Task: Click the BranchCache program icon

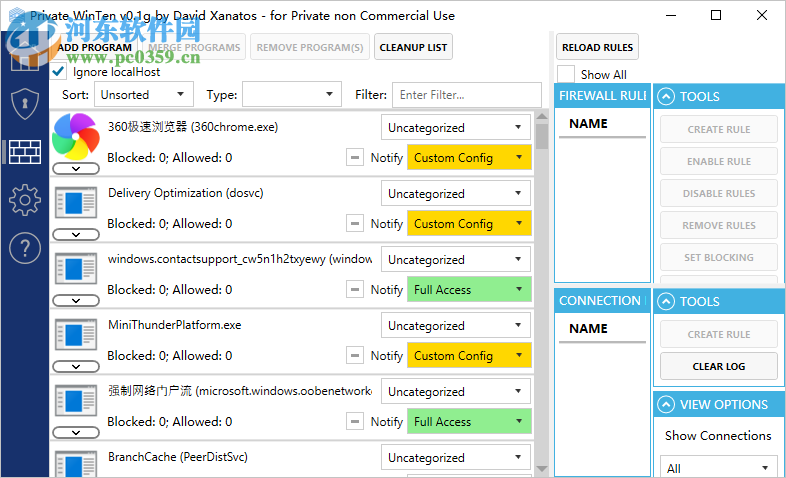Action: click(76, 464)
